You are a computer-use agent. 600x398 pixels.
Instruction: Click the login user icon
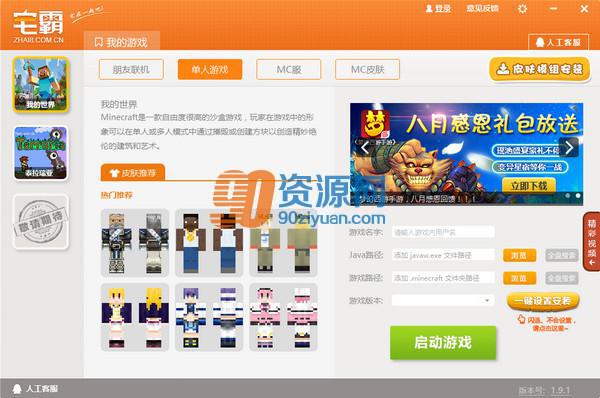click(429, 8)
